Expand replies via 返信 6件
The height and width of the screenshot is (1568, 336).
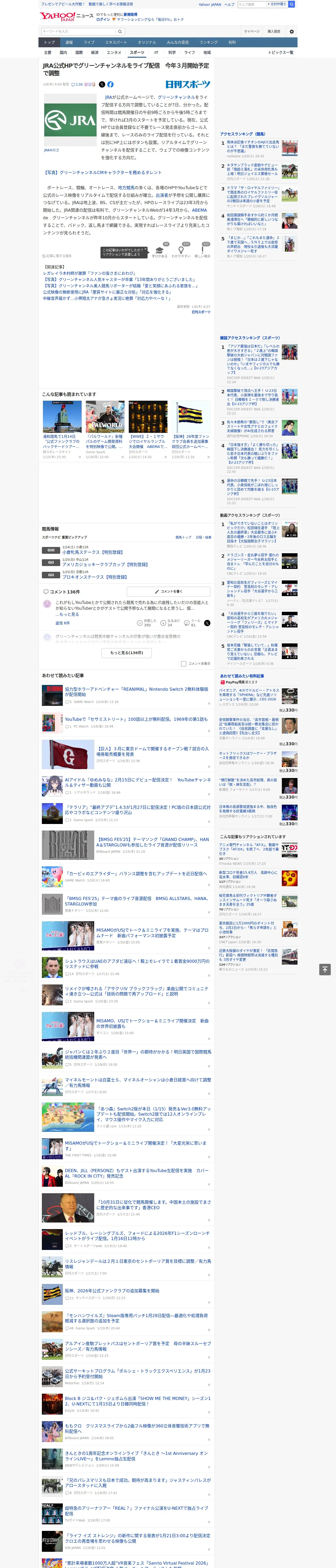click(x=63, y=623)
